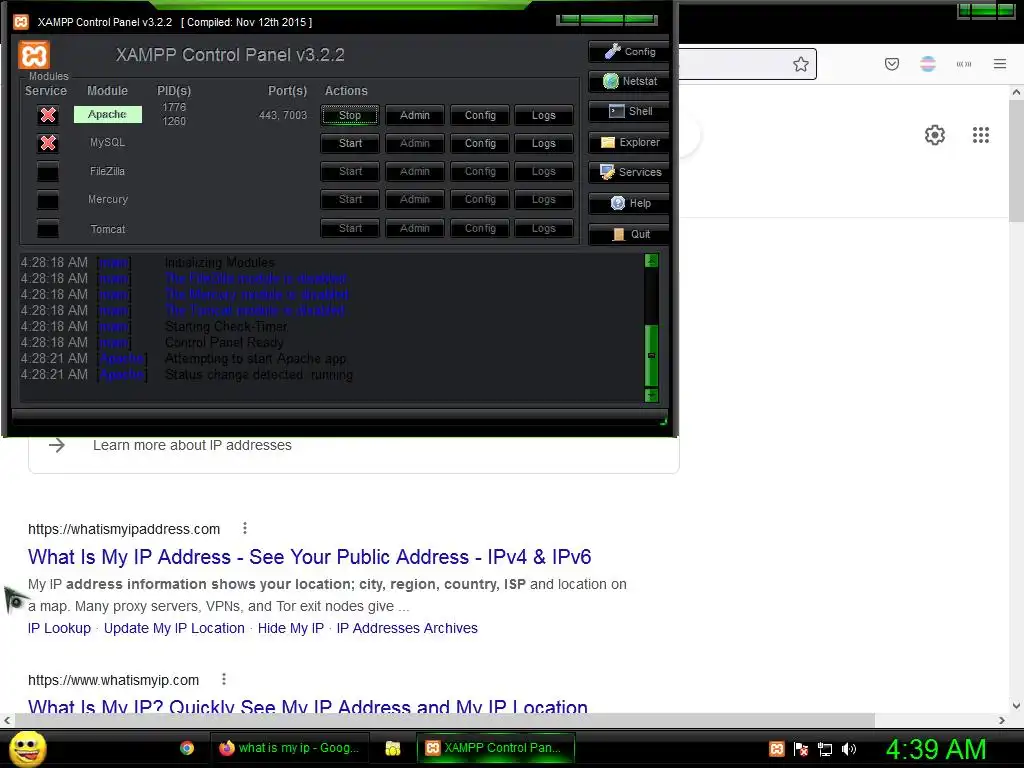Image resolution: width=1024 pixels, height=768 pixels.
Task: Open Netstat with globe icon
Action: pos(629,81)
